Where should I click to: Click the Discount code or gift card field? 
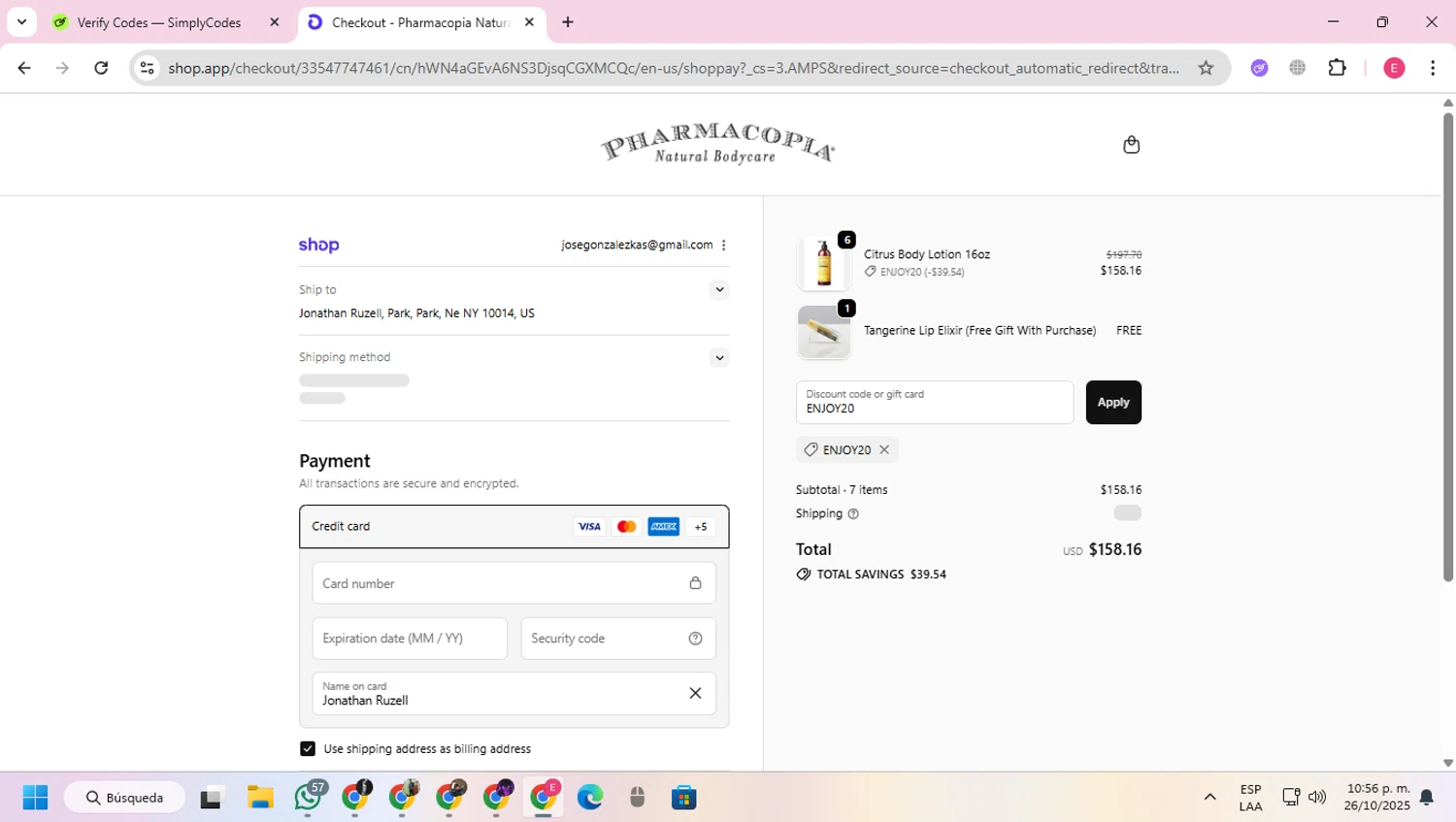coord(935,403)
